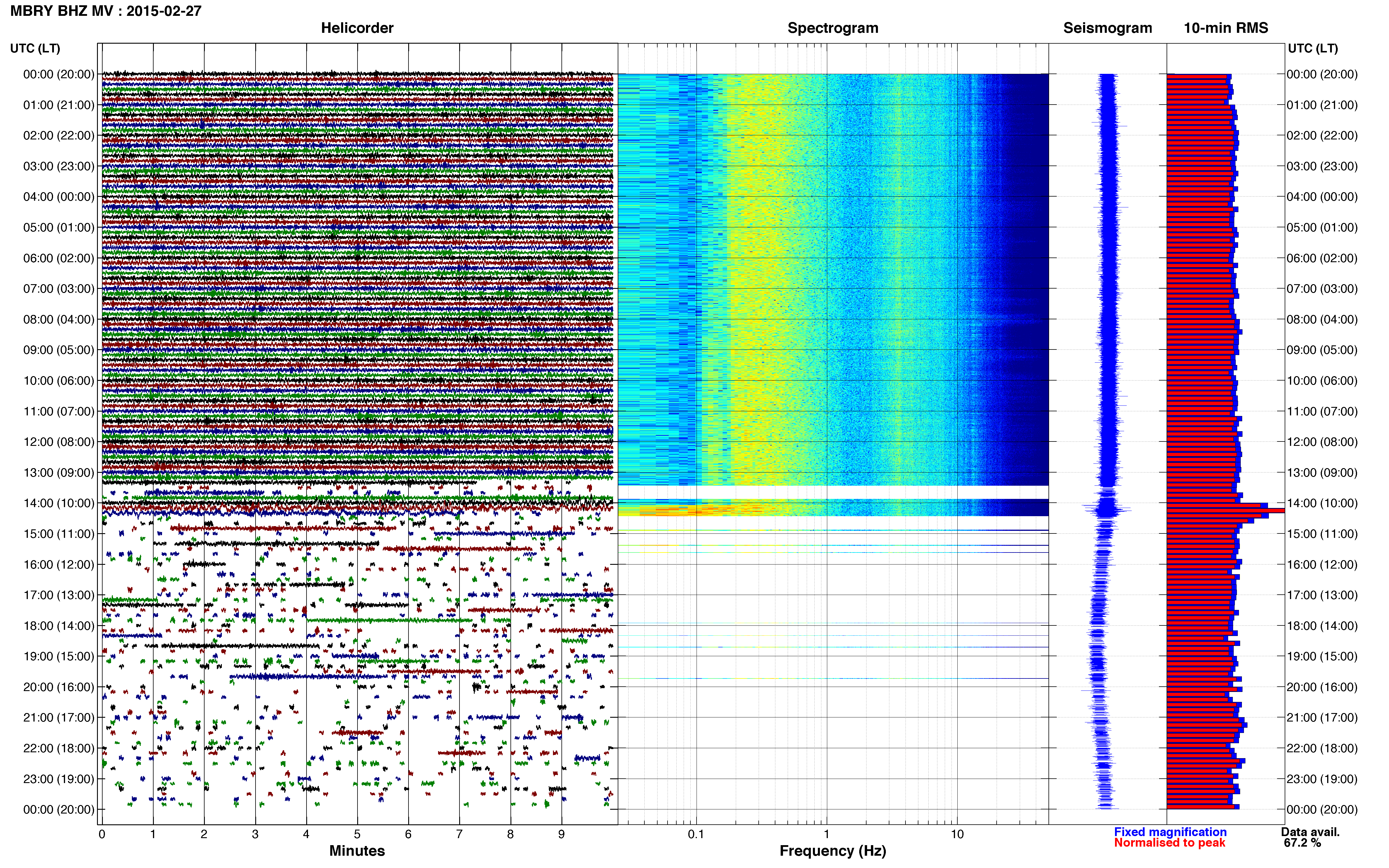Click the left '08:00 (04:00)' time label
This screenshot has width=1389, height=868.
59,319
